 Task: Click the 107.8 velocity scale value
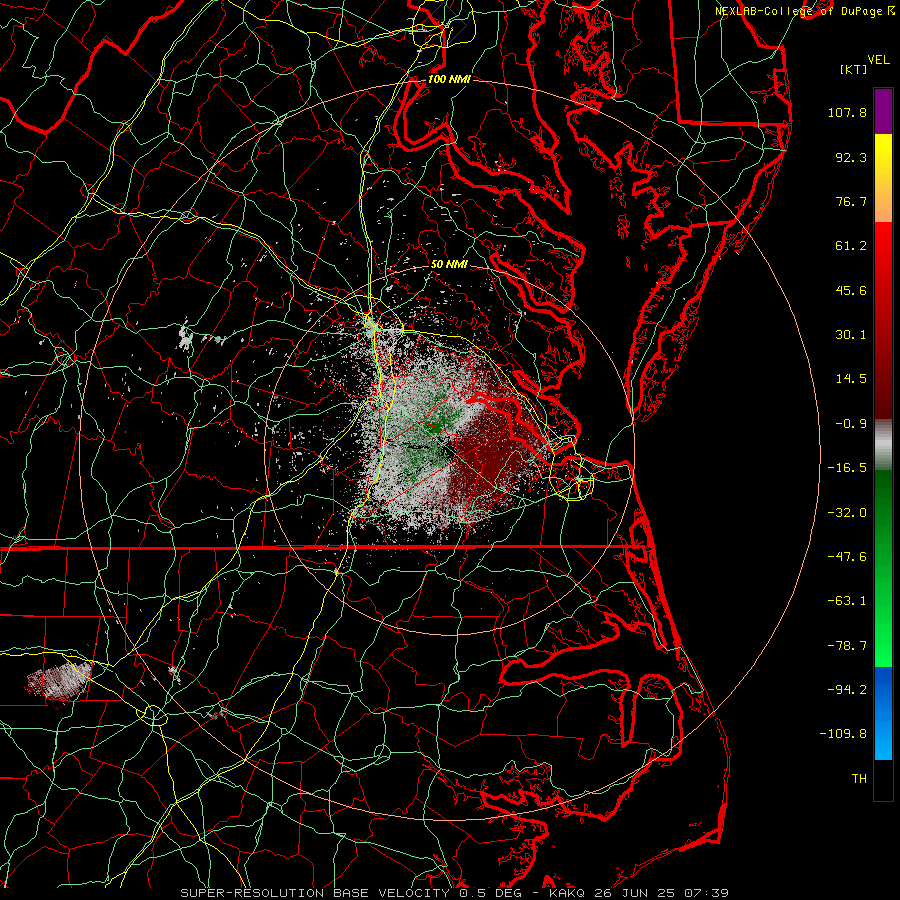pos(847,112)
